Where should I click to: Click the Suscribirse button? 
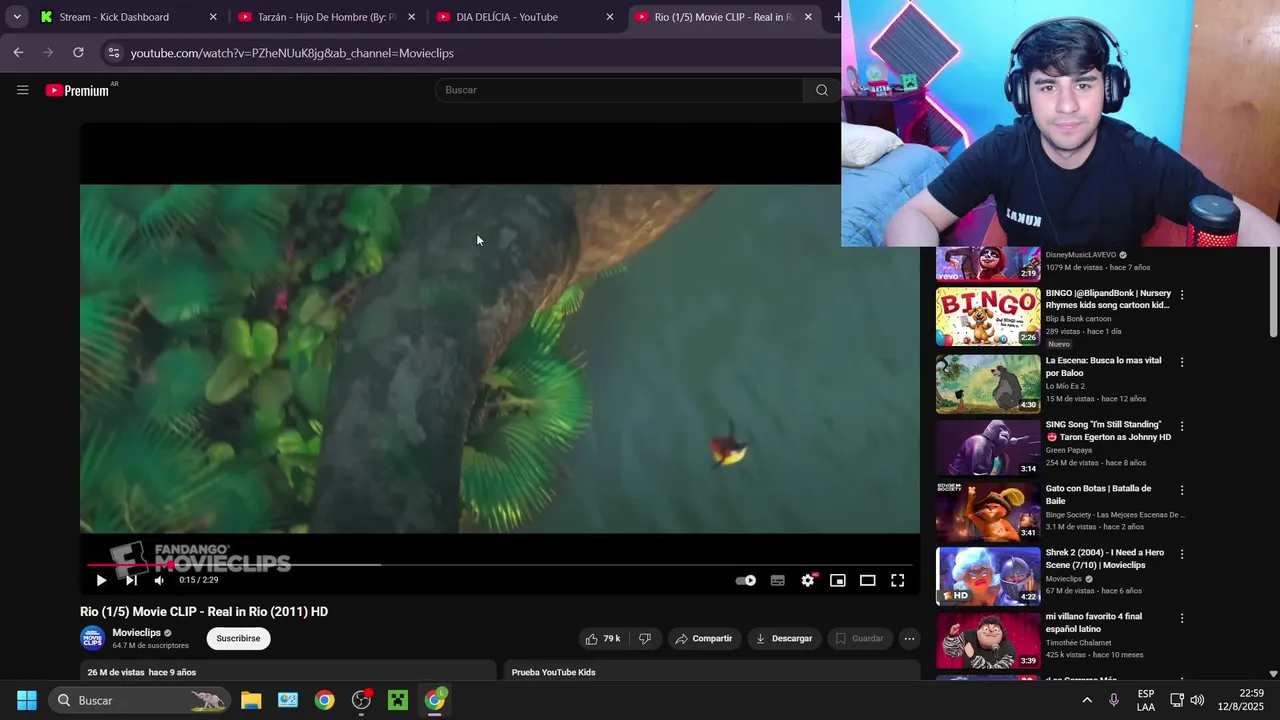tap(238, 638)
